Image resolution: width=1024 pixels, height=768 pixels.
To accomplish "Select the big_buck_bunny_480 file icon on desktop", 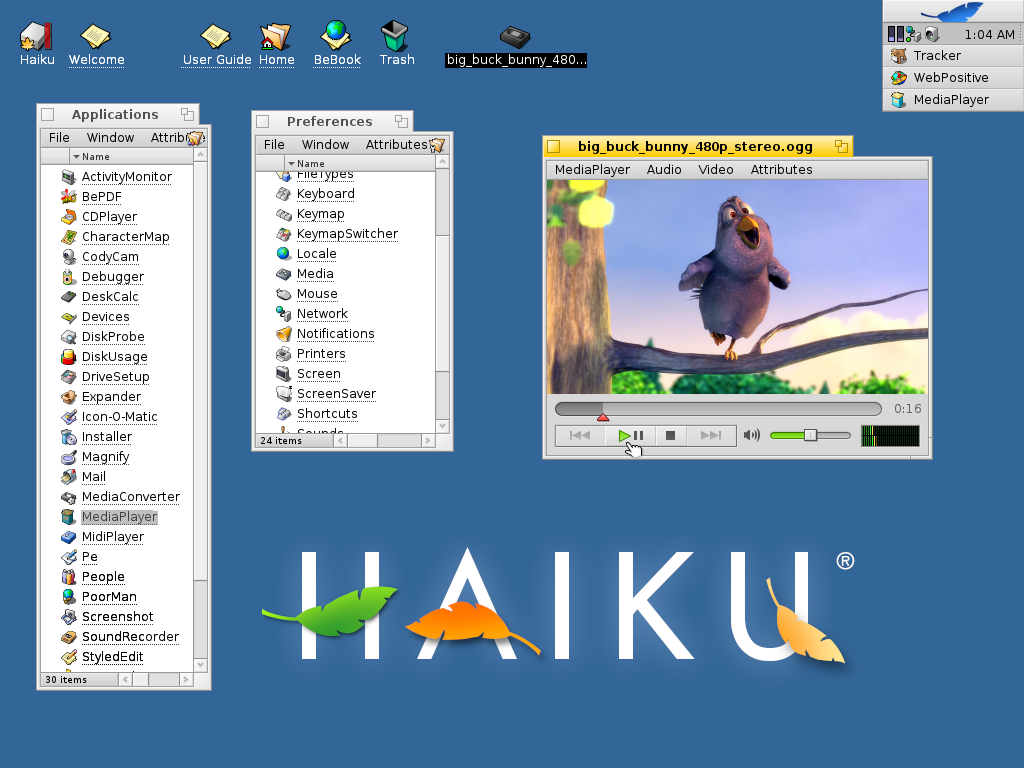I will pyautogui.click(x=515, y=35).
